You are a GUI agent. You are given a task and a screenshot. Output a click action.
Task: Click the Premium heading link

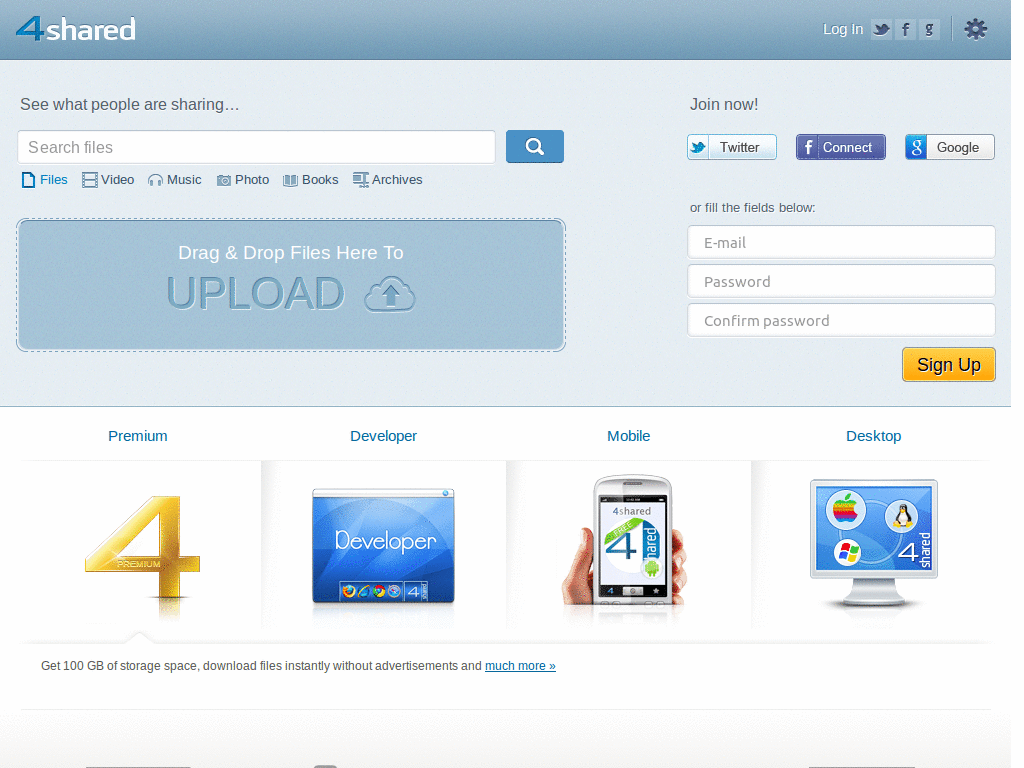(x=138, y=436)
